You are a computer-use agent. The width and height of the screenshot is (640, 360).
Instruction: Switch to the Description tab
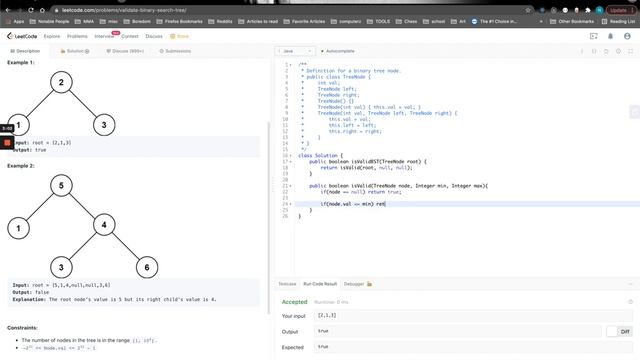(25, 51)
